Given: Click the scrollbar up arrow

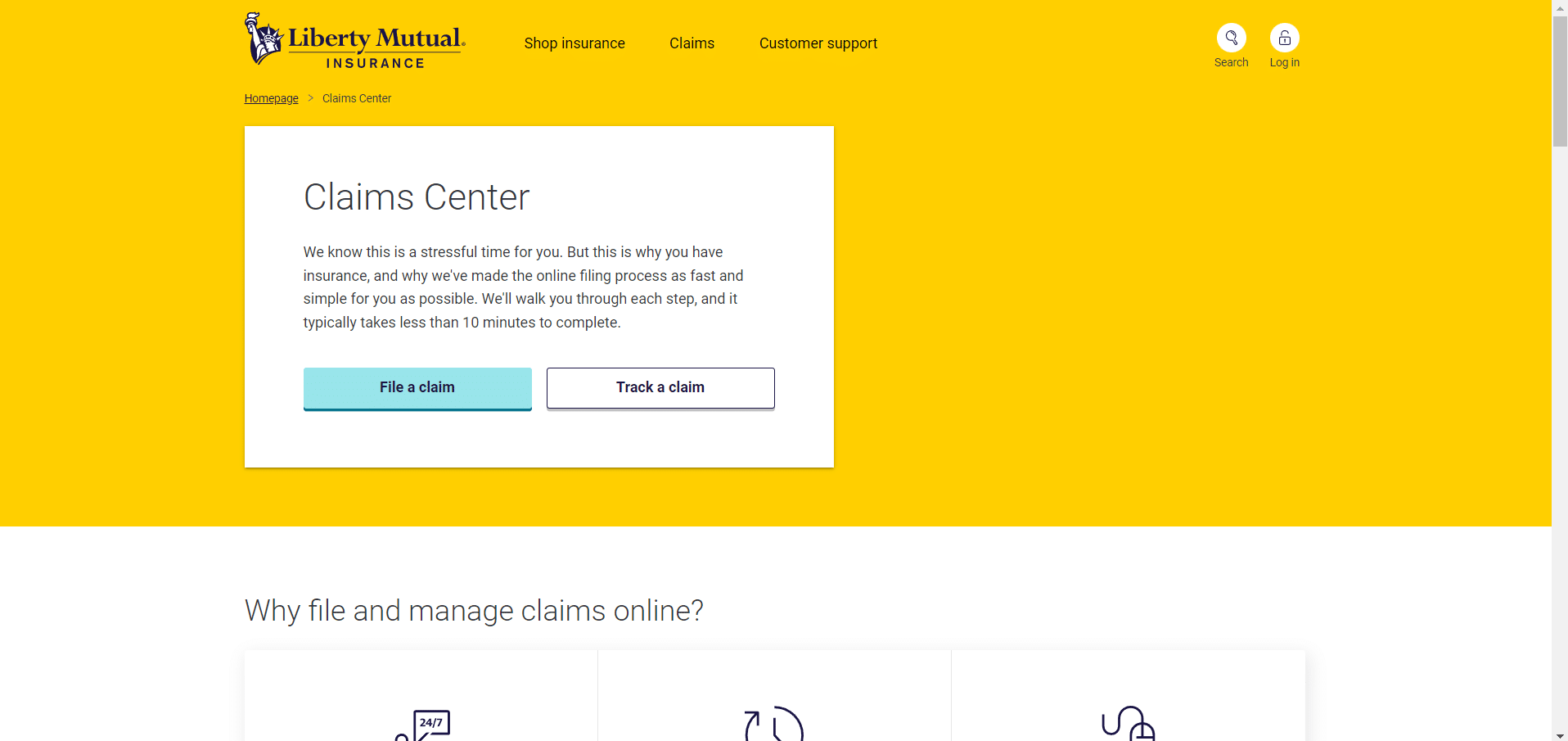Looking at the screenshot, I should 1560,7.
